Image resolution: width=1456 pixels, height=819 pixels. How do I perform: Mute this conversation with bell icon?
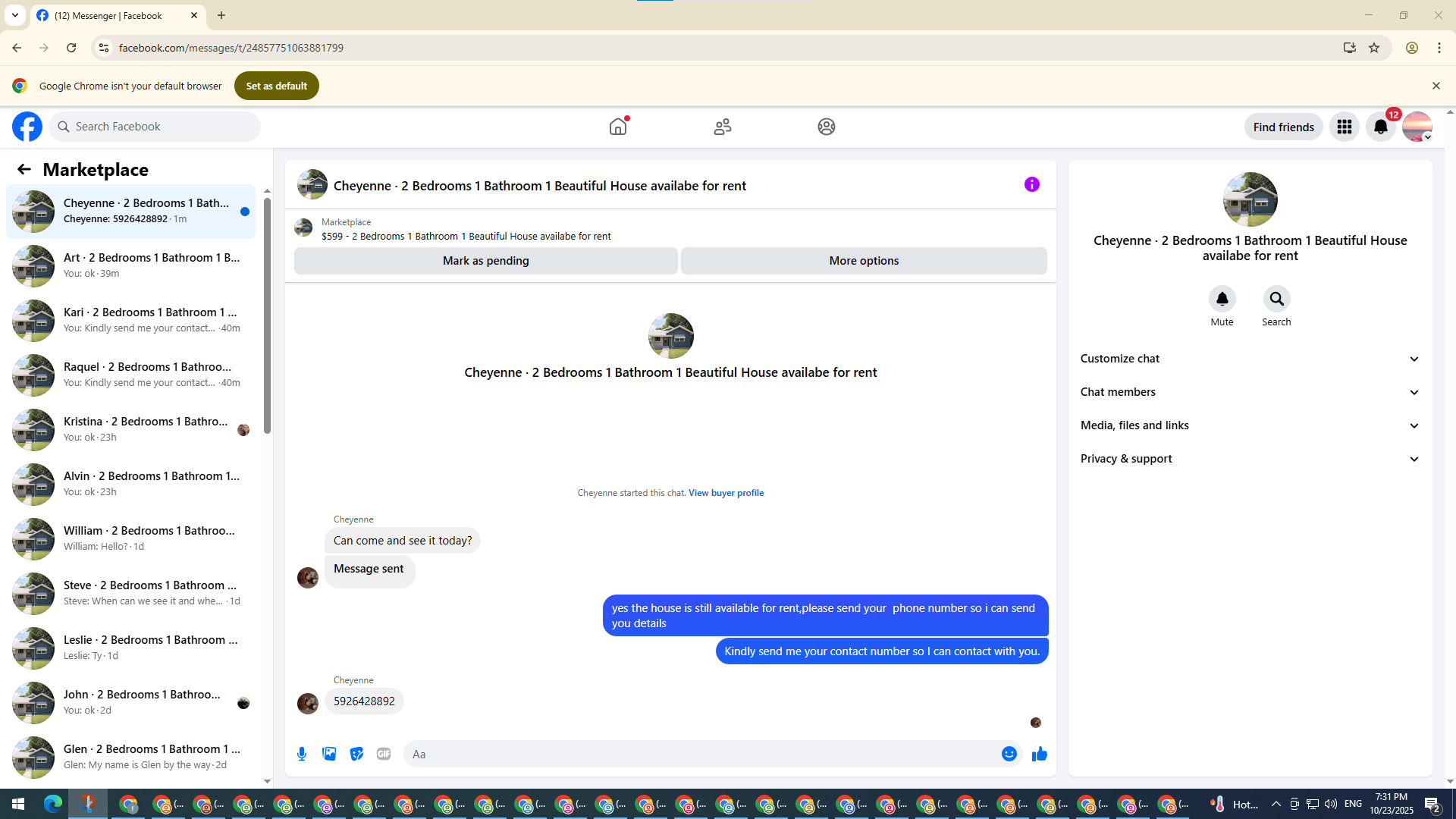[x=1222, y=300]
